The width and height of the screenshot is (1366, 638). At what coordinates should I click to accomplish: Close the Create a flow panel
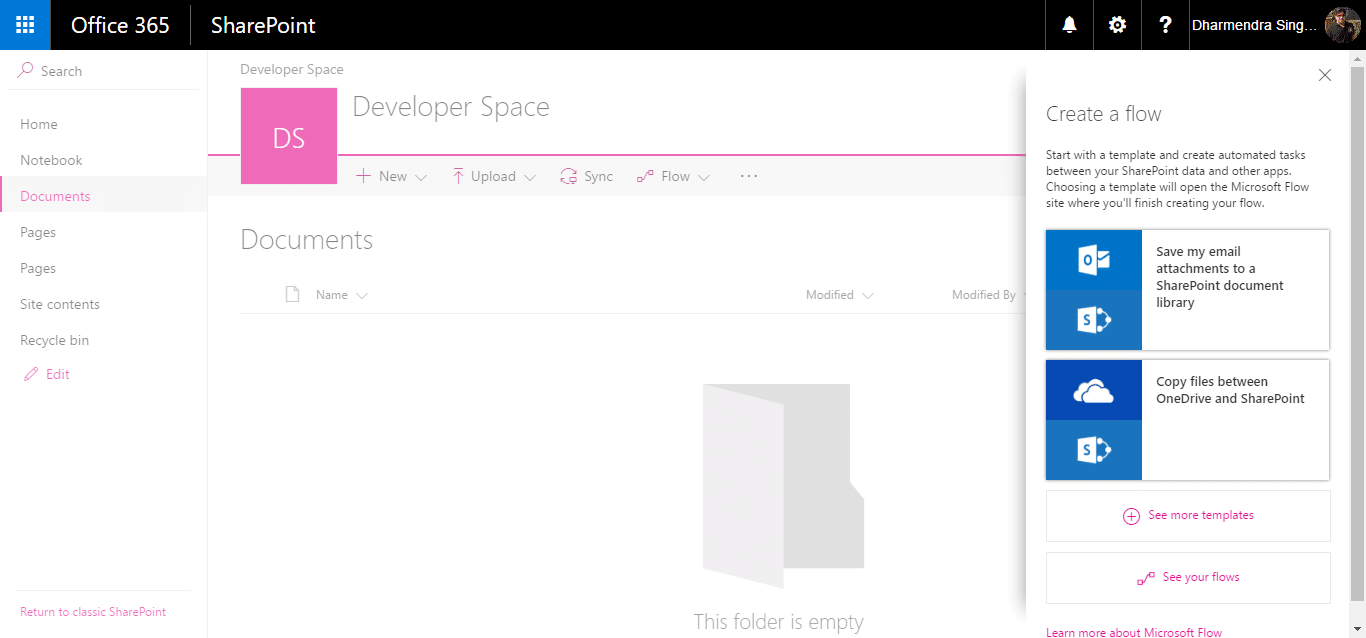[1325, 75]
